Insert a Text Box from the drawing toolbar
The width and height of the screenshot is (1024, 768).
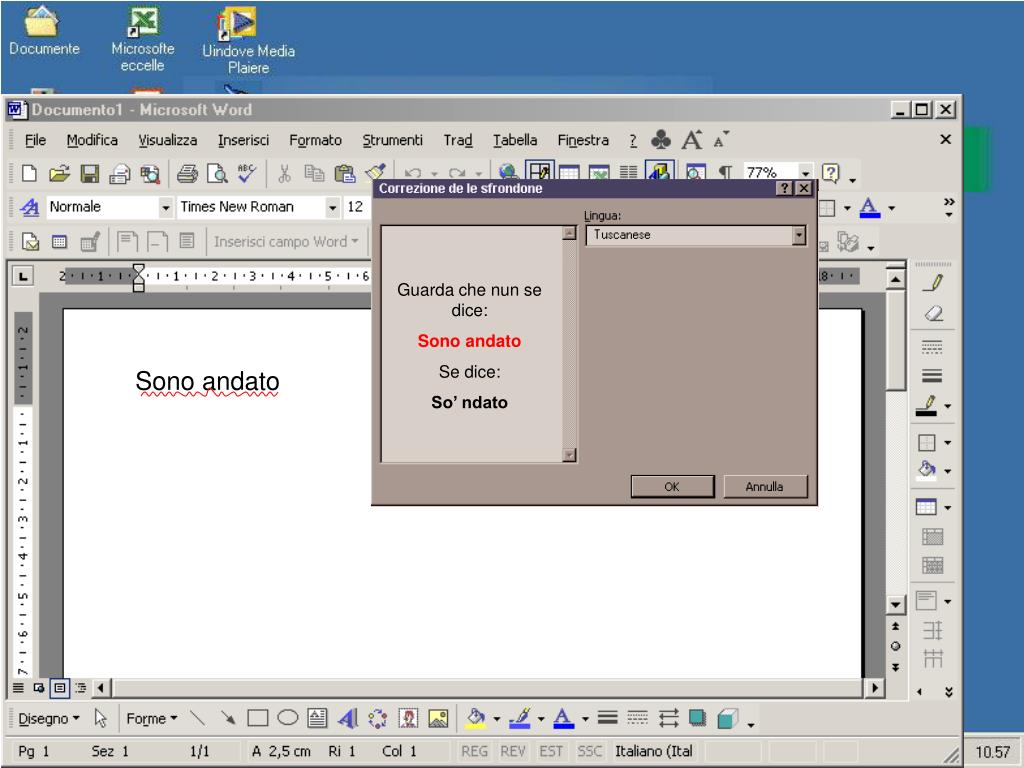pos(317,718)
